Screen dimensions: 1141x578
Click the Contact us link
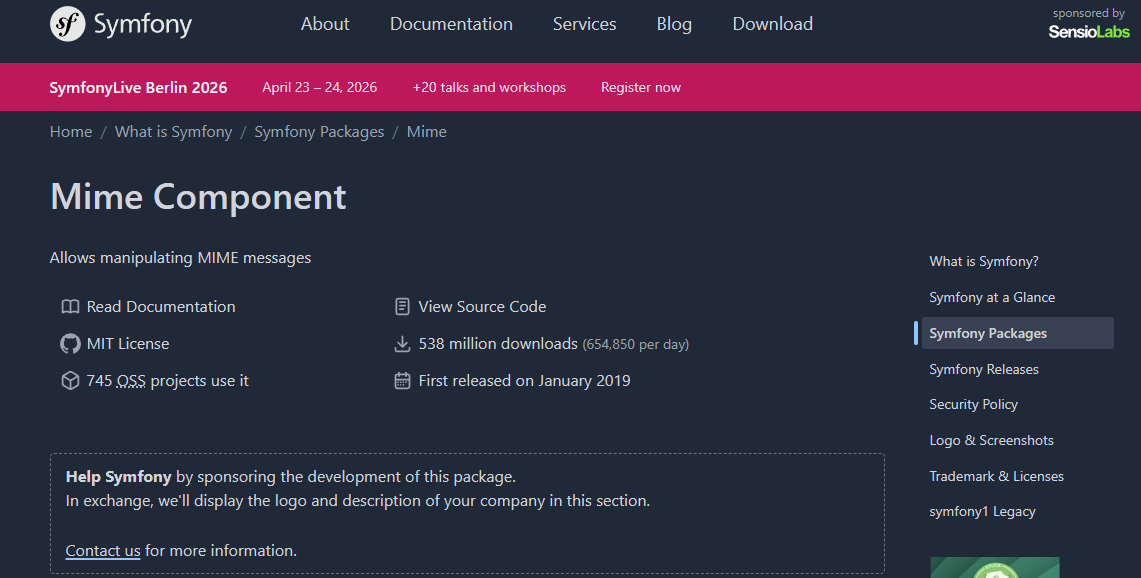pyautogui.click(x=103, y=551)
